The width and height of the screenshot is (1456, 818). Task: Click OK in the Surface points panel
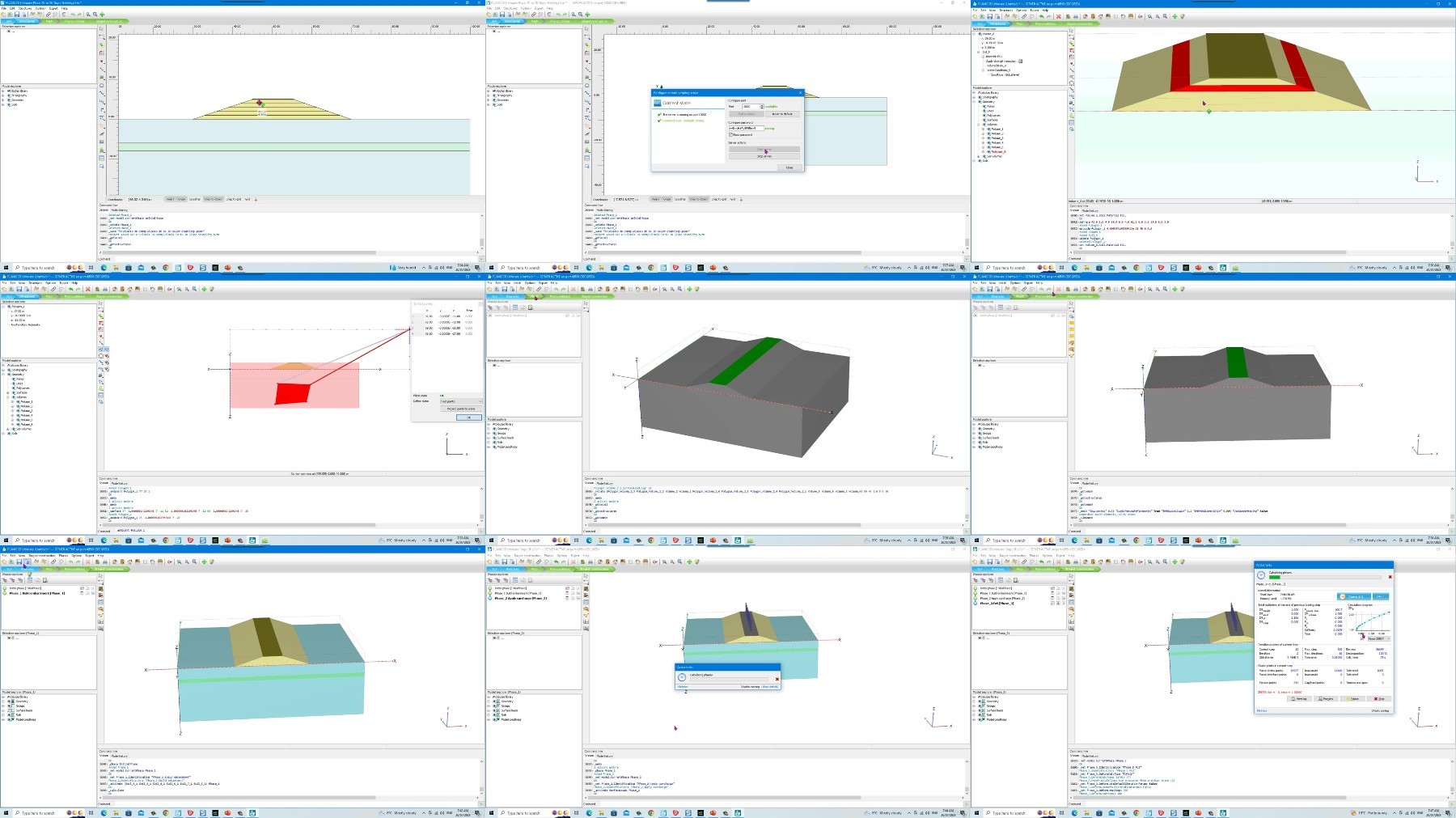[x=468, y=417]
